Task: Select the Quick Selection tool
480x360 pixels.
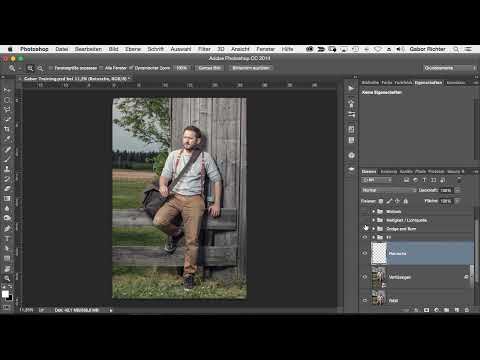Action: pos(7,119)
